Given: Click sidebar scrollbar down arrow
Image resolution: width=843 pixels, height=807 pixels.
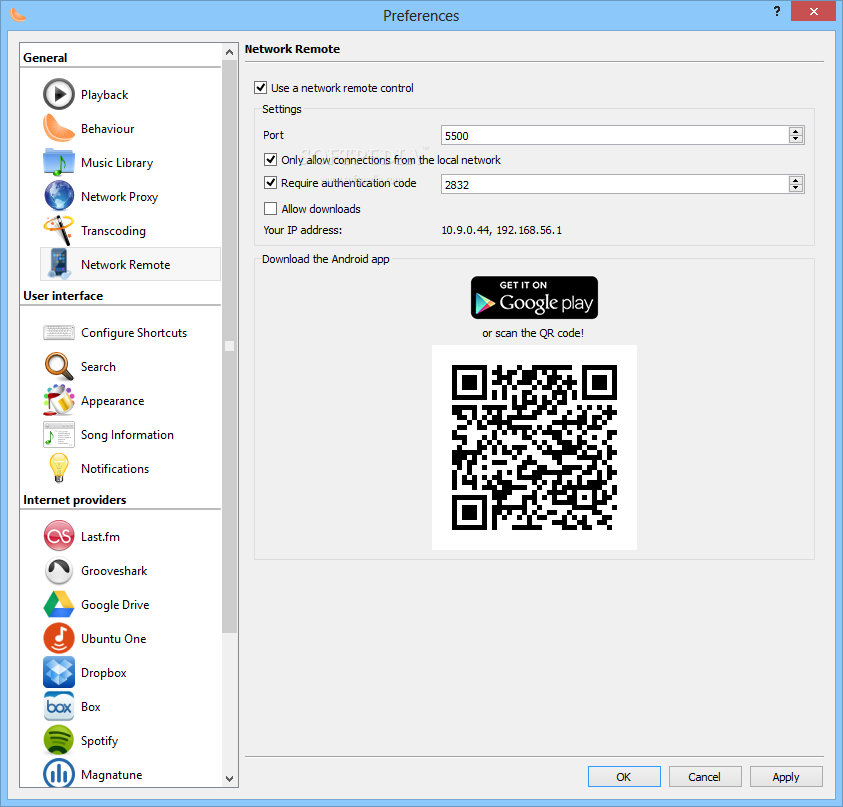Looking at the screenshot, I should pos(230,778).
